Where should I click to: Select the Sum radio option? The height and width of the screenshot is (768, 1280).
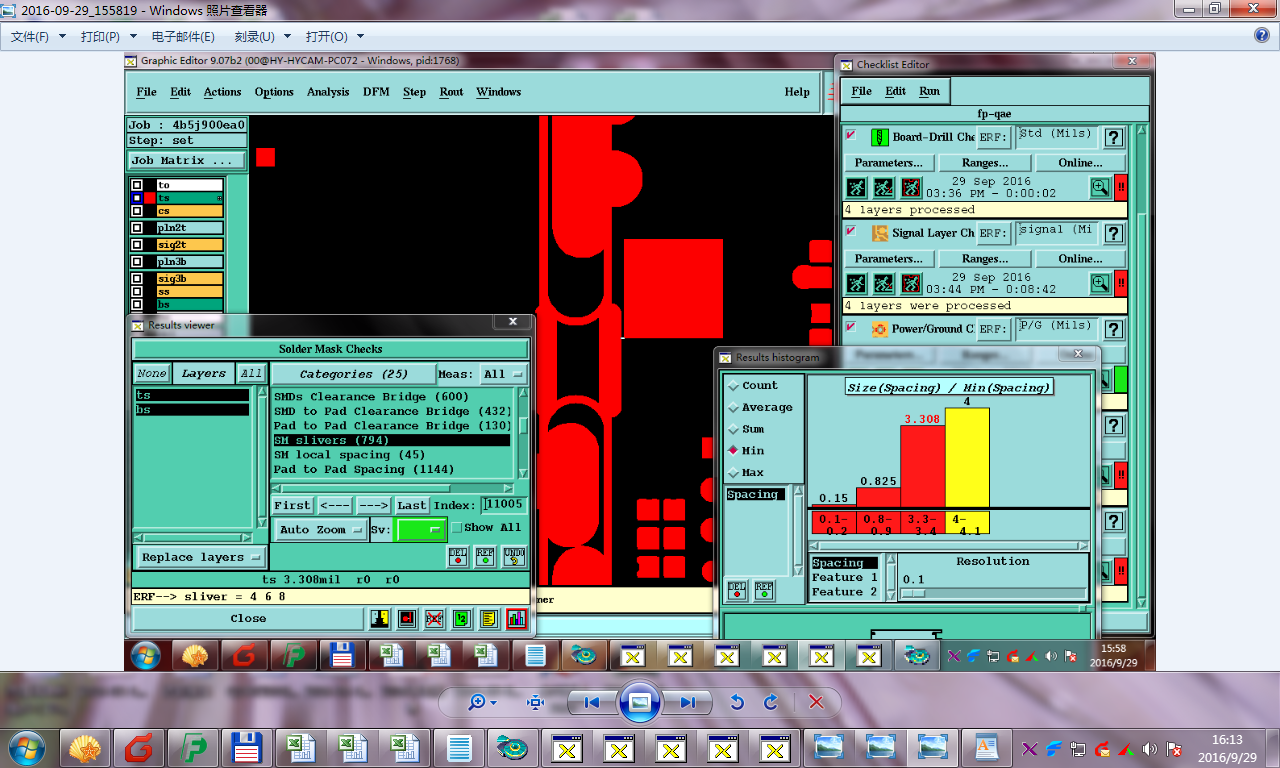click(733, 430)
